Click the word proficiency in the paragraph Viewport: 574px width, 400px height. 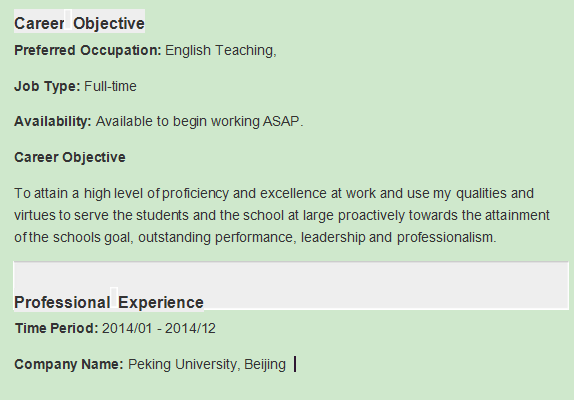tap(195, 193)
